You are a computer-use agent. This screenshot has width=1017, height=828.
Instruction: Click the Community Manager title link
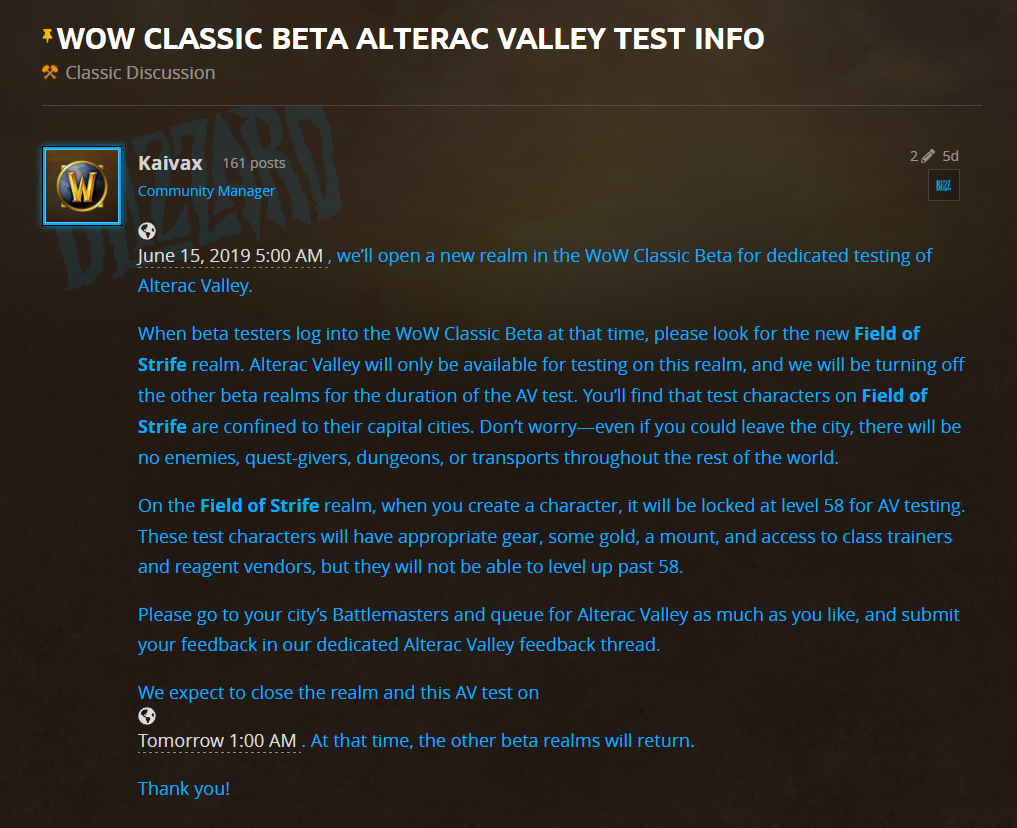[206, 191]
